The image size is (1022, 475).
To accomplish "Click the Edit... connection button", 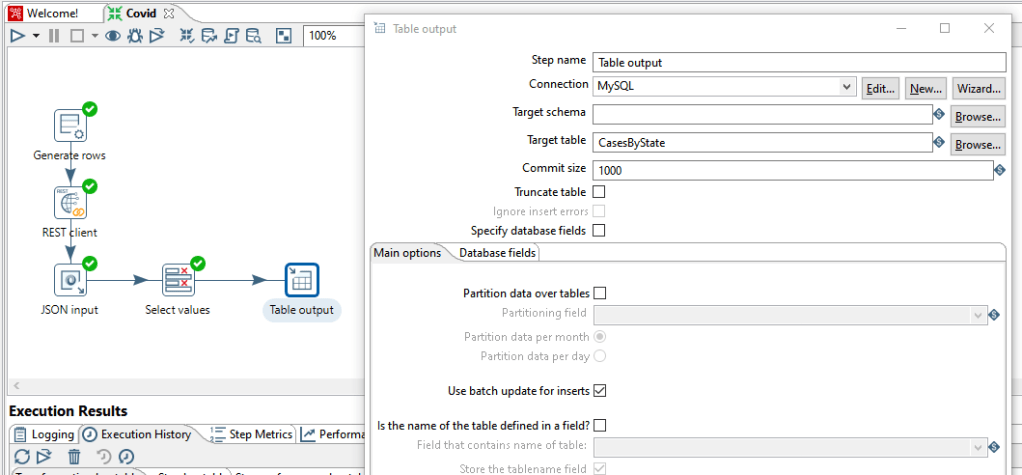I will point(880,87).
